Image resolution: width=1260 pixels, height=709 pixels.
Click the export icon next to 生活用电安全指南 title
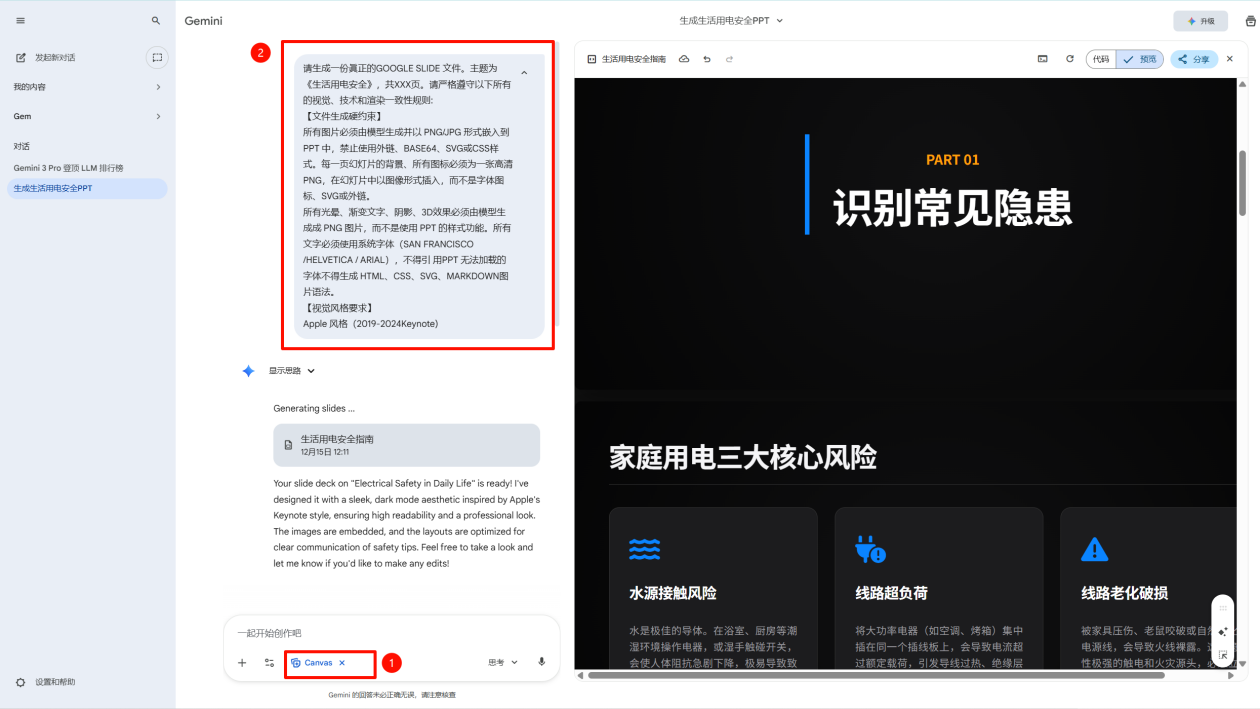pos(684,59)
